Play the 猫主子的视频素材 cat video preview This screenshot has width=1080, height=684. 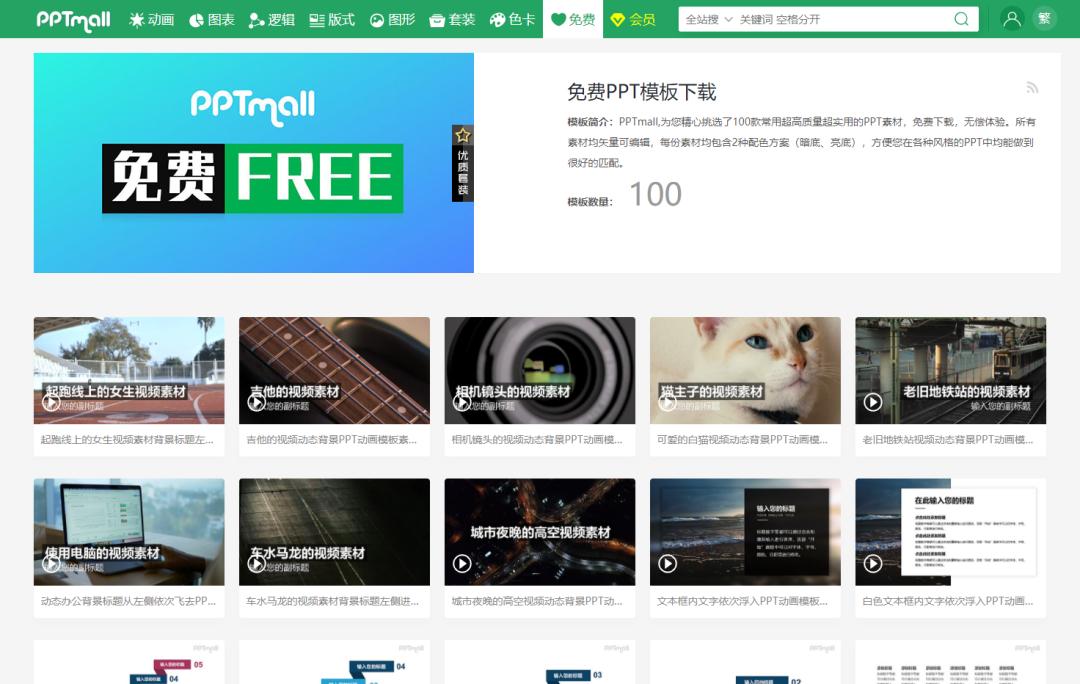668,405
